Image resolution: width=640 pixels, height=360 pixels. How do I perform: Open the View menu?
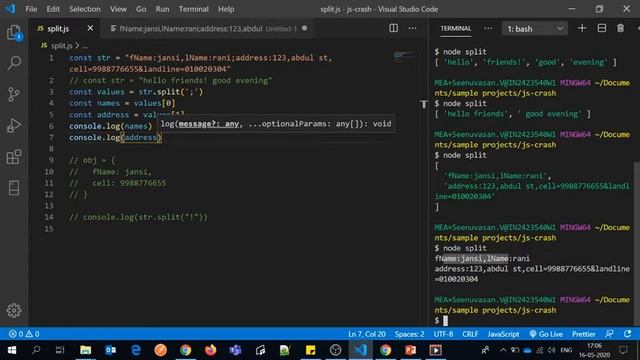(x=118, y=9)
